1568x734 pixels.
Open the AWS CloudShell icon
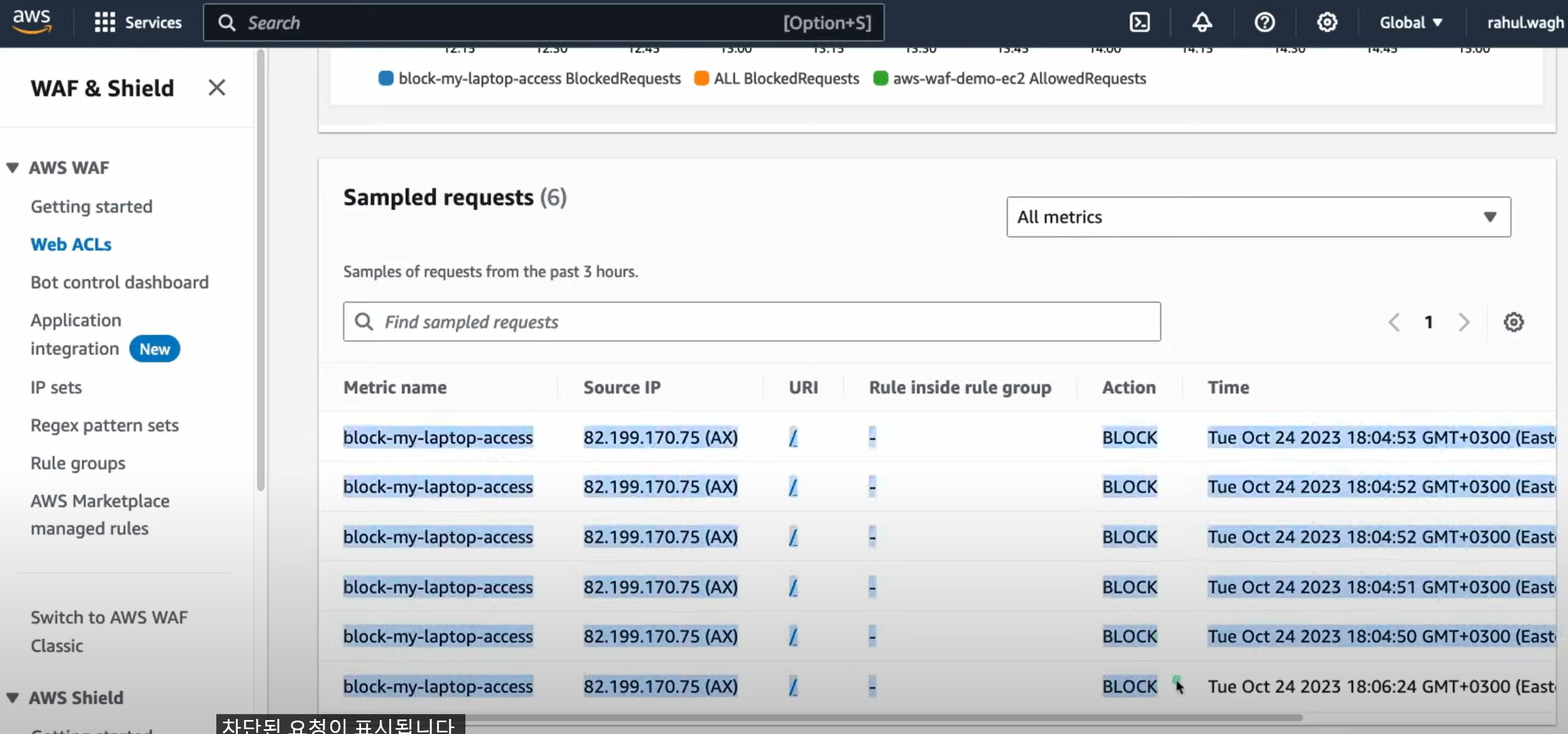click(x=1139, y=23)
